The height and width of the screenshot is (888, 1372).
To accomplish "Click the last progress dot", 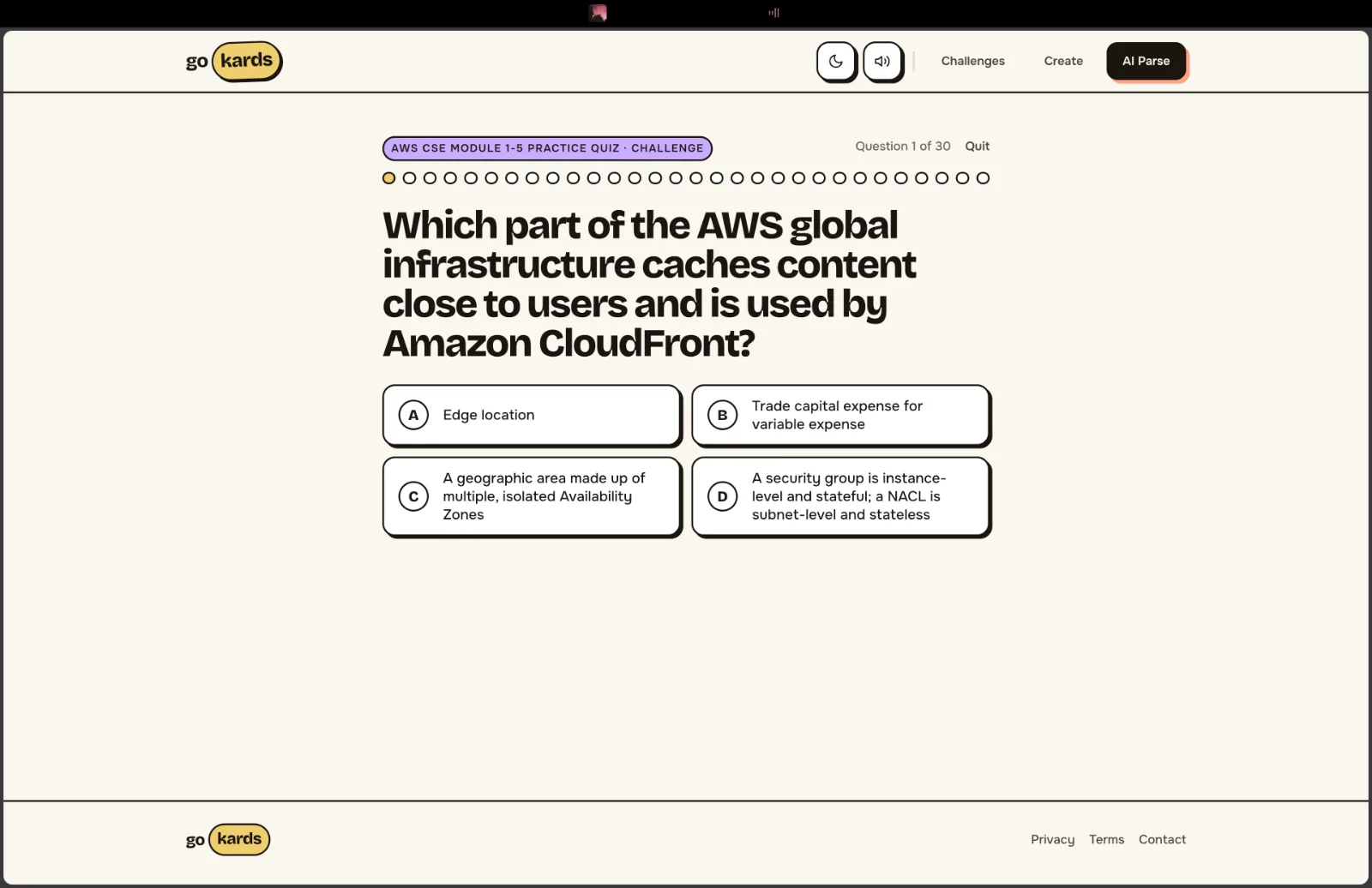I will [x=983, y=178].
